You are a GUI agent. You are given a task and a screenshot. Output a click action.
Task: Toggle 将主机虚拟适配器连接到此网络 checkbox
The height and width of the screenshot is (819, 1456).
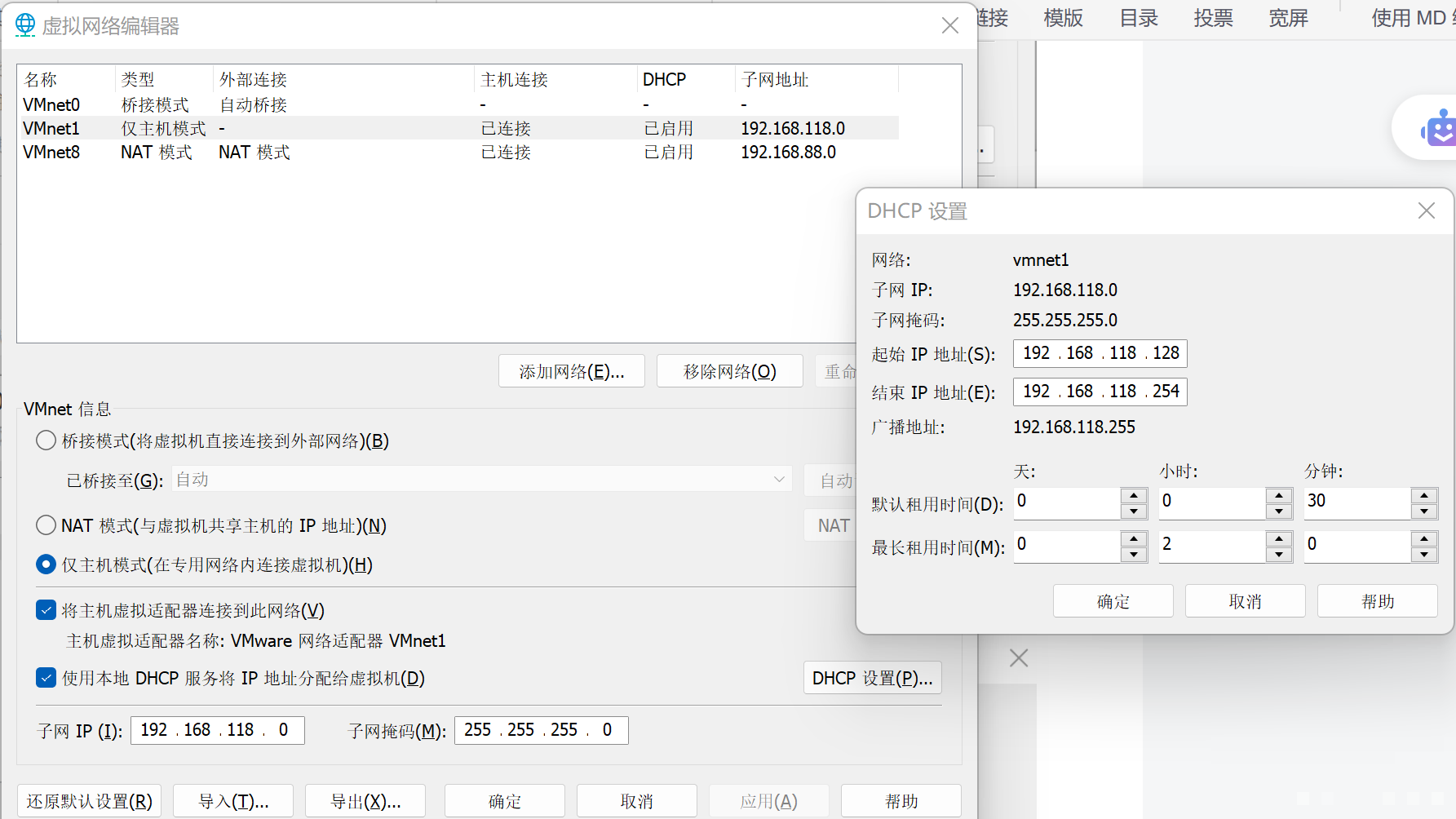click(x=46, y=610)
